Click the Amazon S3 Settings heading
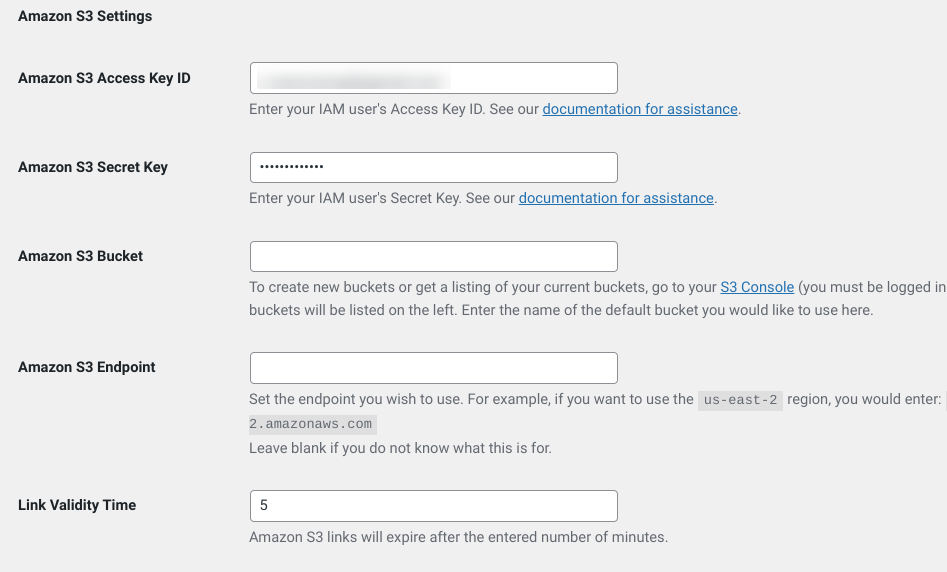Viewport: 947px width, 572px height. pos(85,16)
